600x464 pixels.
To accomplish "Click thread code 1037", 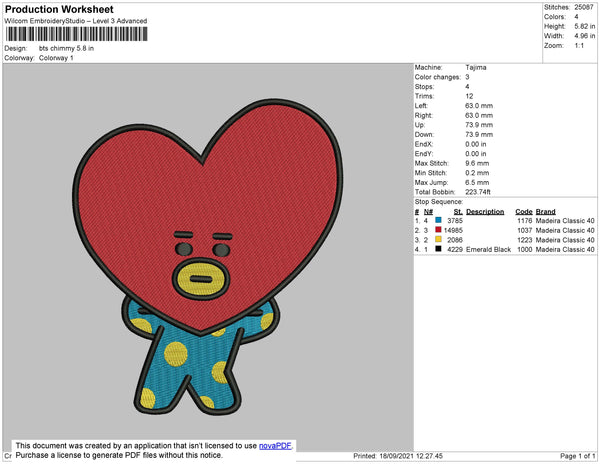I will coord(524,230).
